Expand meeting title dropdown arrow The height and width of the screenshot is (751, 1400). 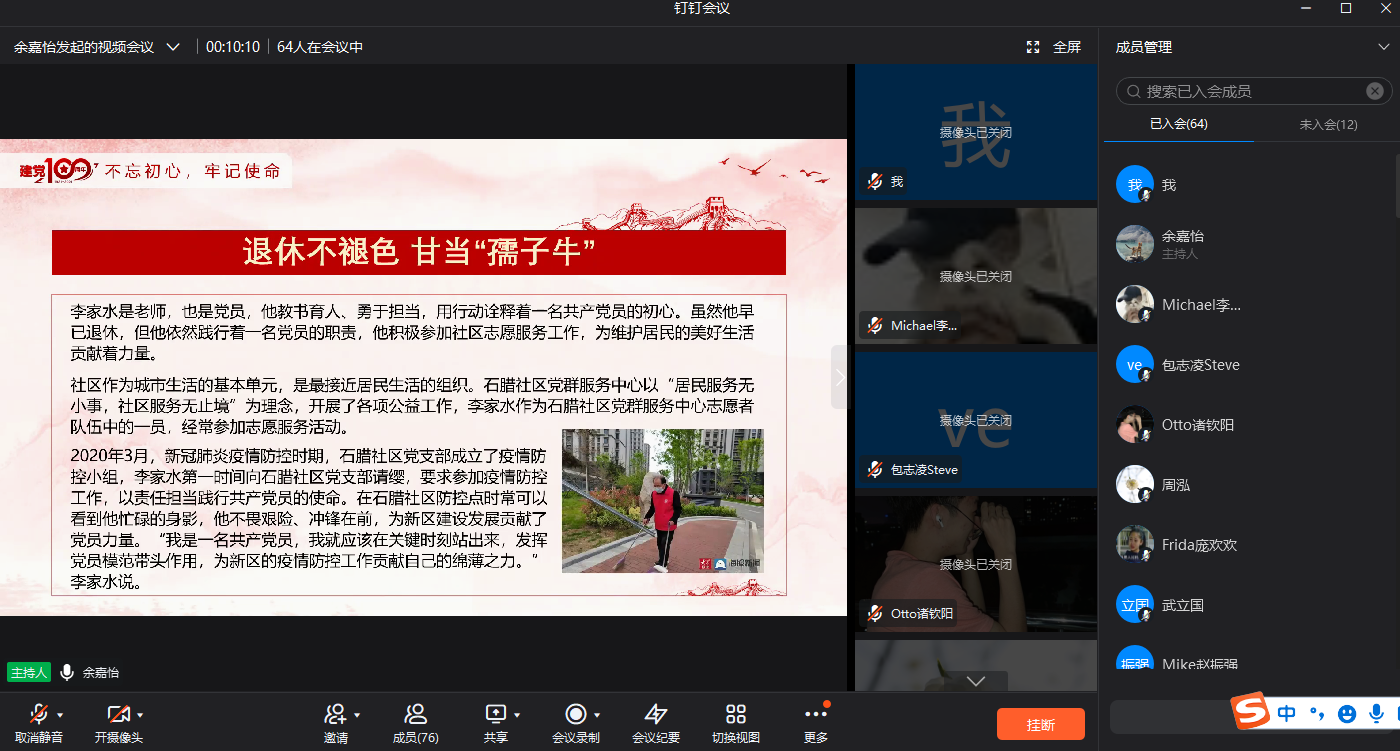coord(173,47)
